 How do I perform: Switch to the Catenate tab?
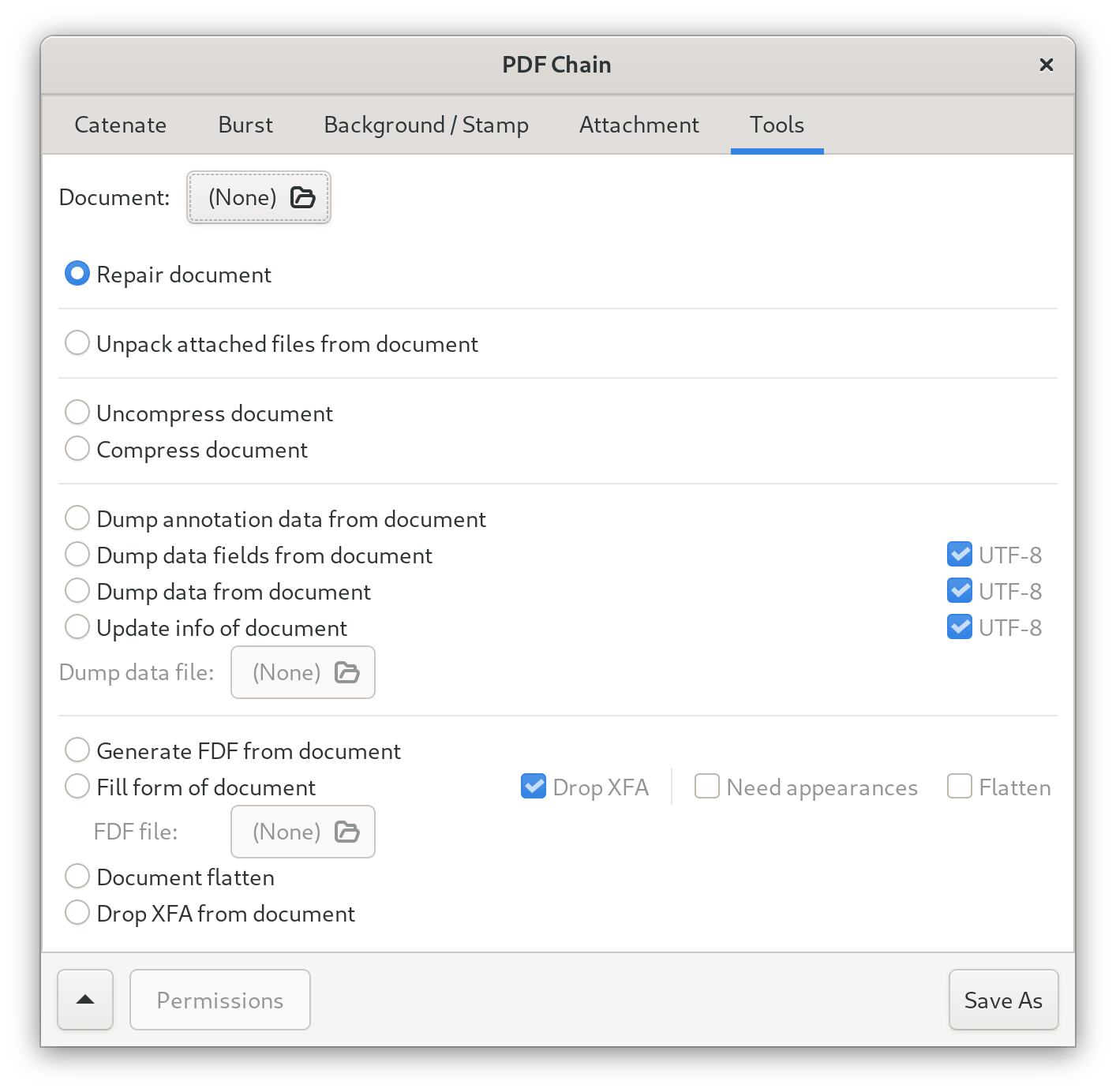(x=121, y=125)
